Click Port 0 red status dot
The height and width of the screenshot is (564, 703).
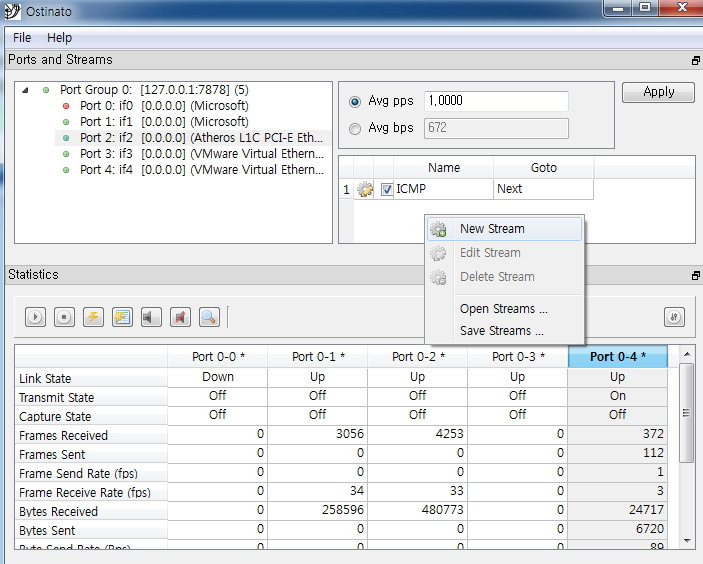tap(66, 106)
